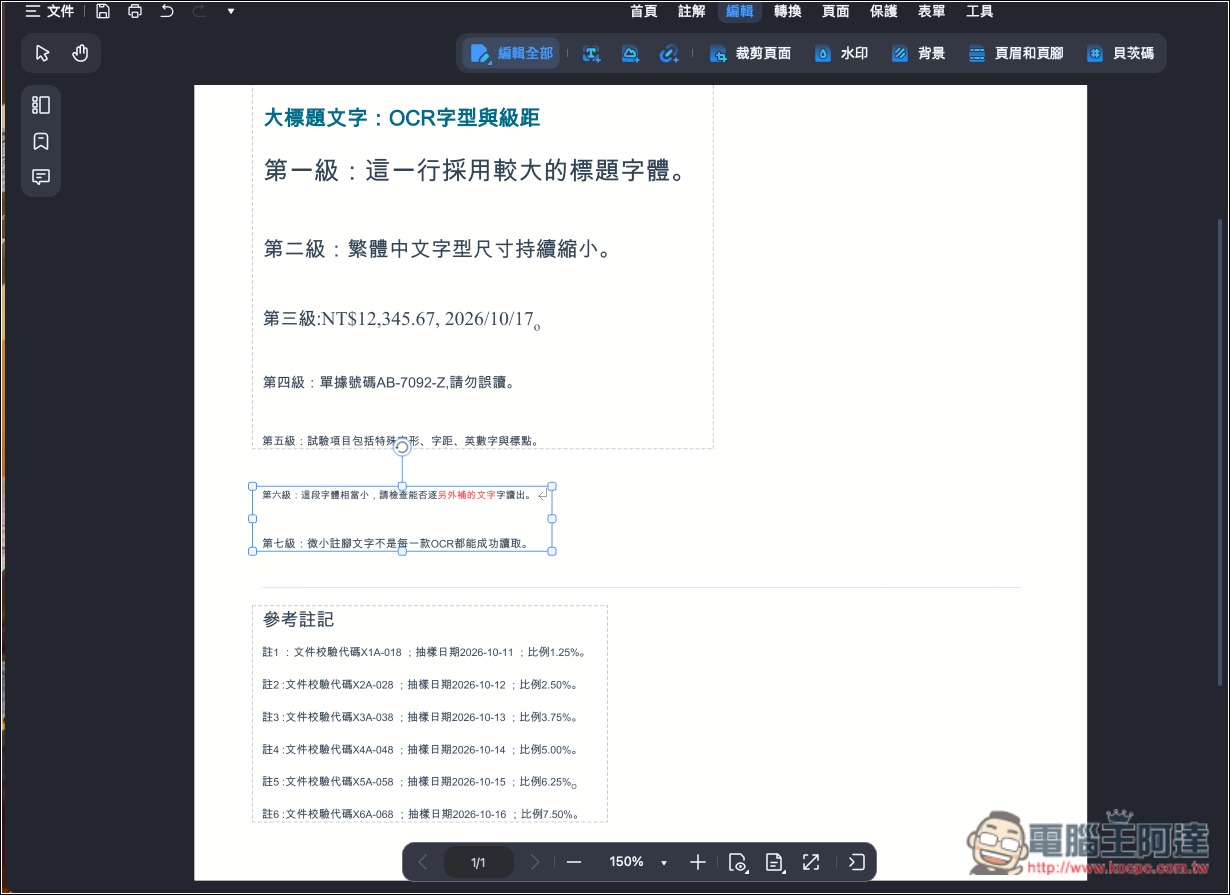The width and height of the screenshot is (1230, 895).
Task: Click the 1/1 page number field
Action: (x=479, y=862)
